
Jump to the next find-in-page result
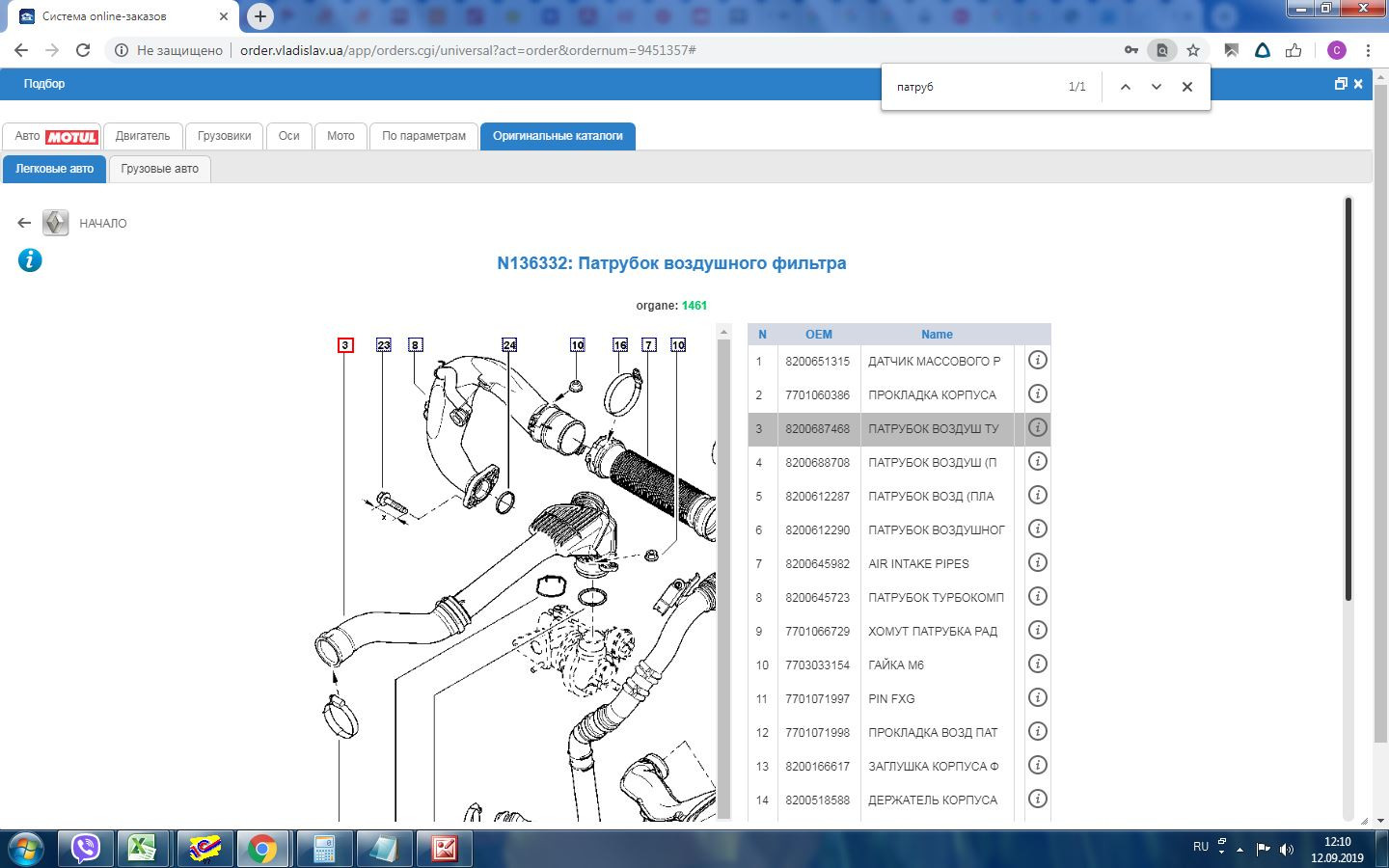pos(1156,87)
